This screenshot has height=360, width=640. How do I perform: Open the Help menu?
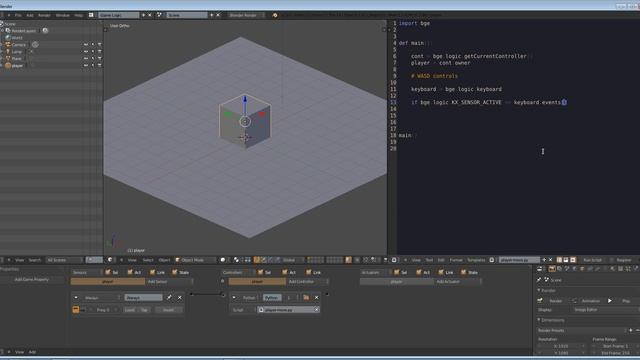(78, 15)
